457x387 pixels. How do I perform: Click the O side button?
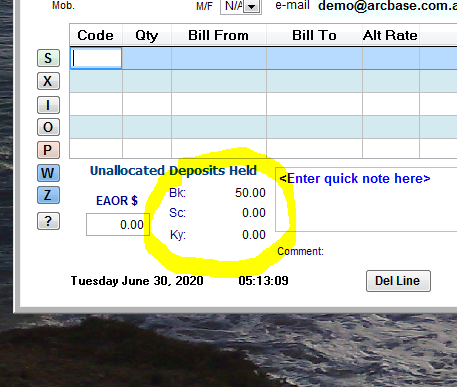[48, 127]
